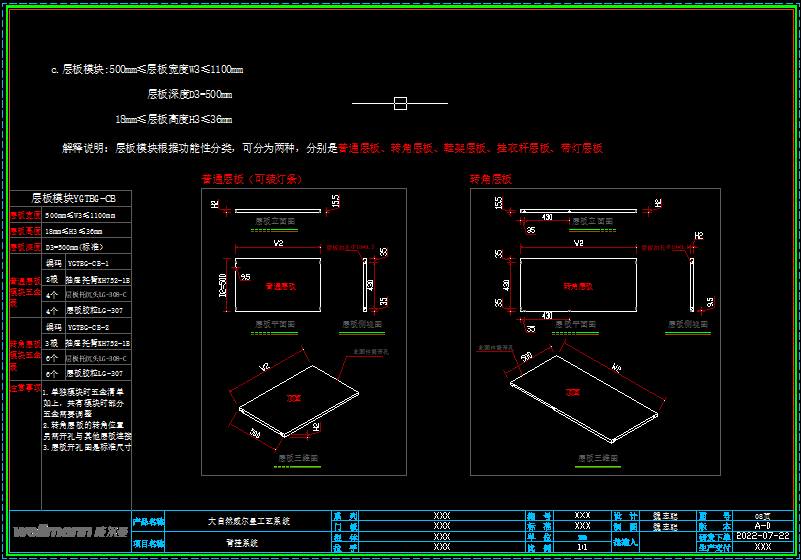
Task: Select the YGTBG-CB-1 code cell
Action: [x=88, y=262]
